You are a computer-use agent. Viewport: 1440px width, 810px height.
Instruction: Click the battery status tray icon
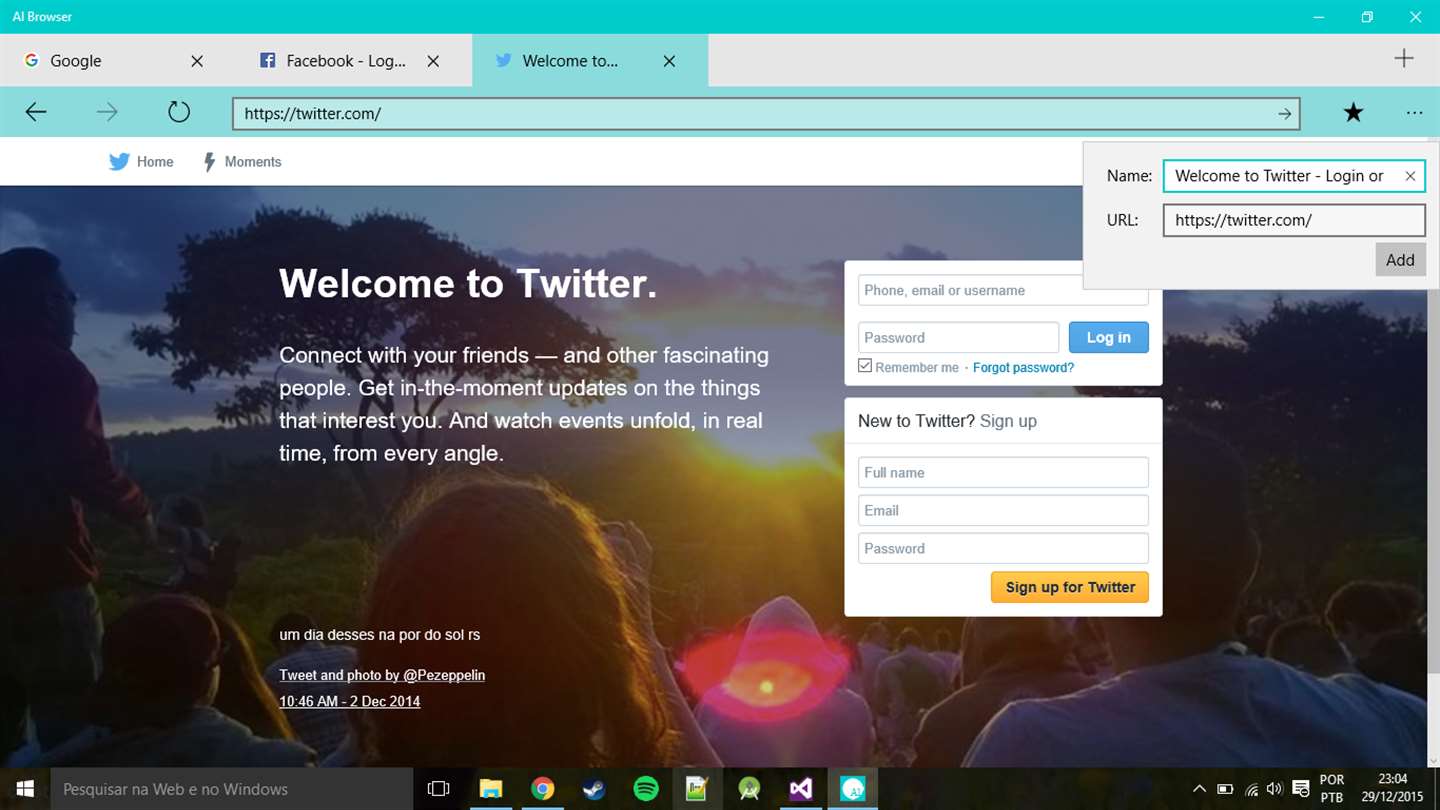tap(1225, 789)
